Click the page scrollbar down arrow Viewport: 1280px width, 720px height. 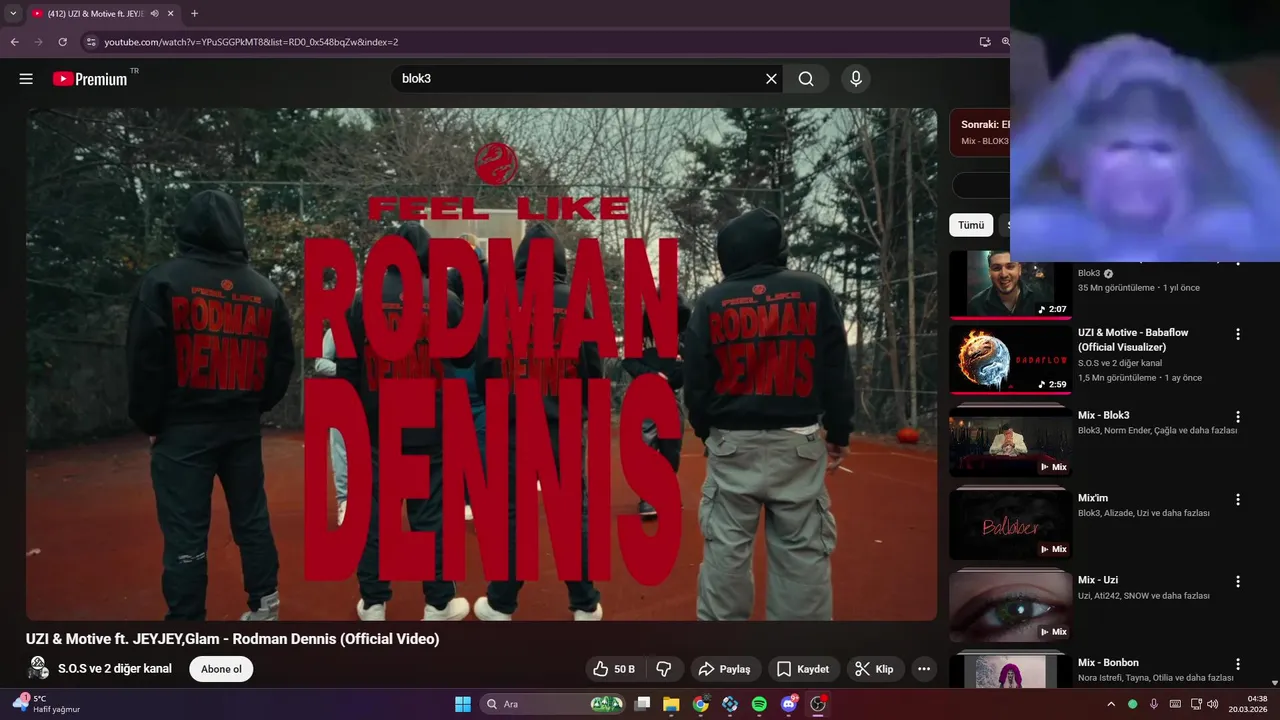1274,683
